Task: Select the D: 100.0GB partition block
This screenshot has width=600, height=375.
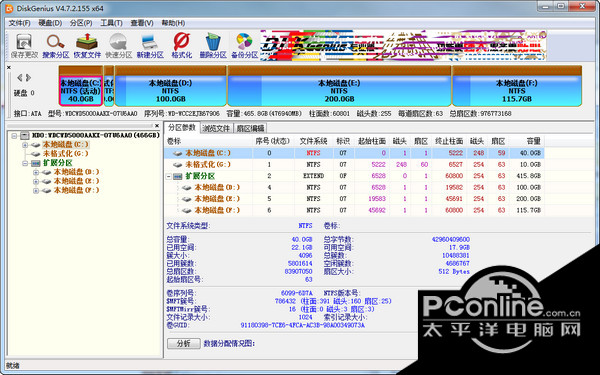Action: pyautogui.click(x=170, y=86)
